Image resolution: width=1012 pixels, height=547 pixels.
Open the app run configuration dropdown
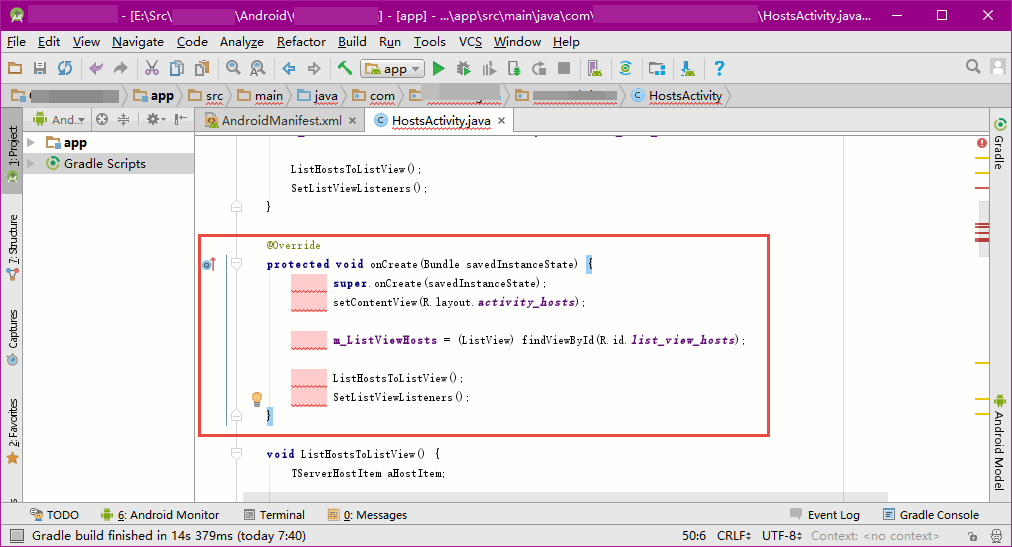pyautogui.click(x=392, y=68)
